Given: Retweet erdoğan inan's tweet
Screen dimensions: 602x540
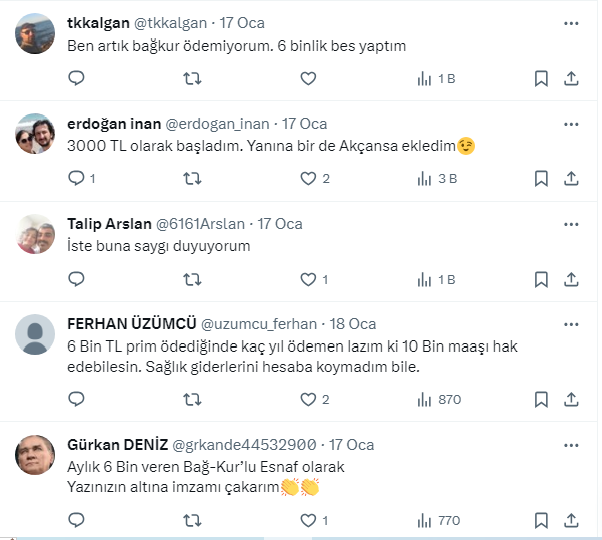Looking at the screenshot, I should coord(193,178).
